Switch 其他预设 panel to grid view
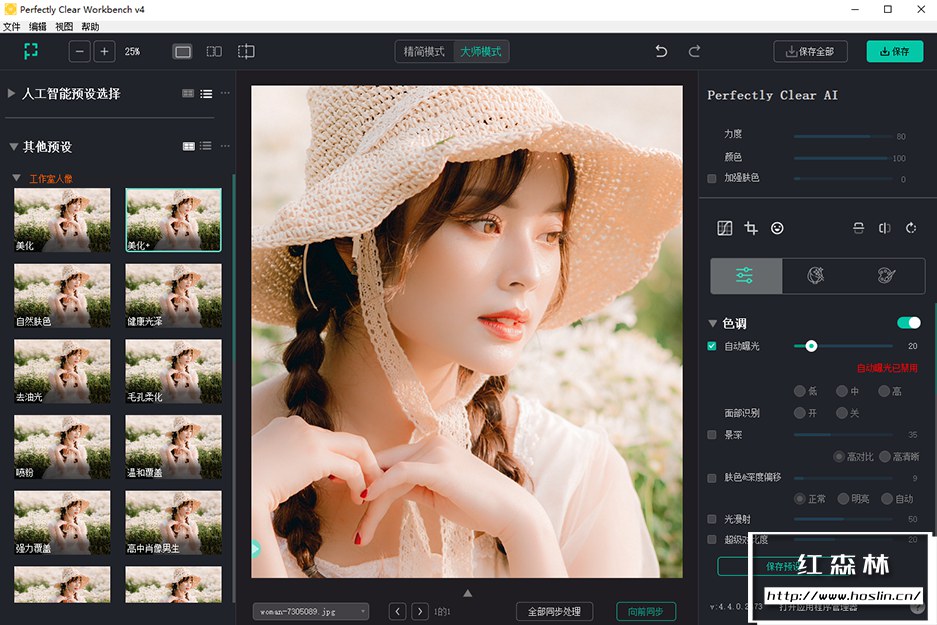The height and width of the screenshot is (625, 937). [188, 146]
